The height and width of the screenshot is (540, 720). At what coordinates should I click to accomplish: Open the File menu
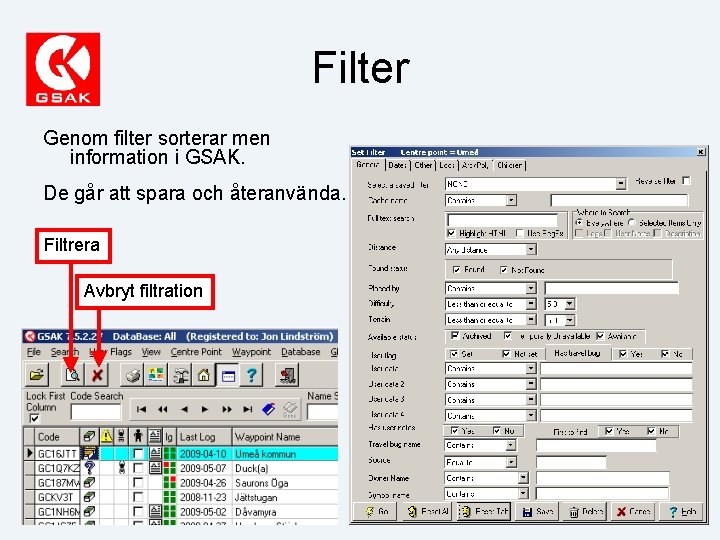point(34,352)
